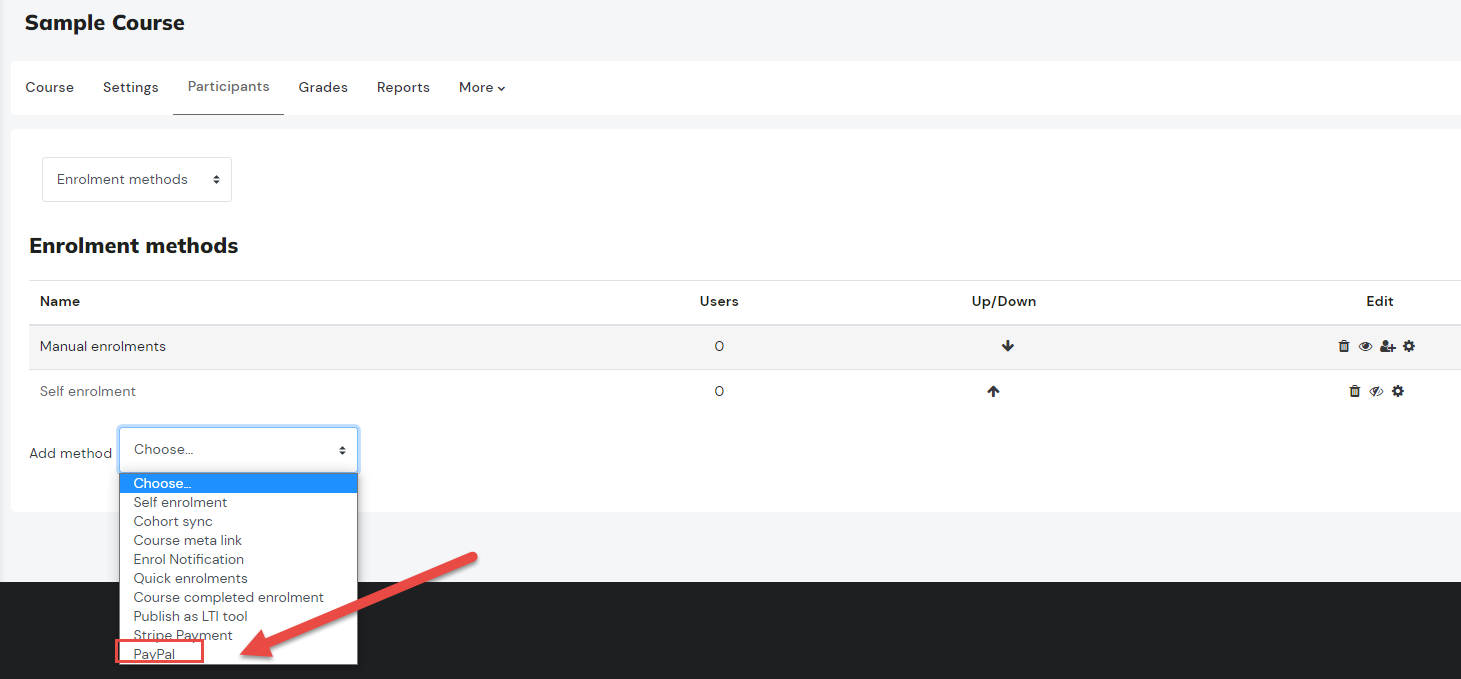Click the Add method label
1461x679 pixels.
[x=71, y=453]
